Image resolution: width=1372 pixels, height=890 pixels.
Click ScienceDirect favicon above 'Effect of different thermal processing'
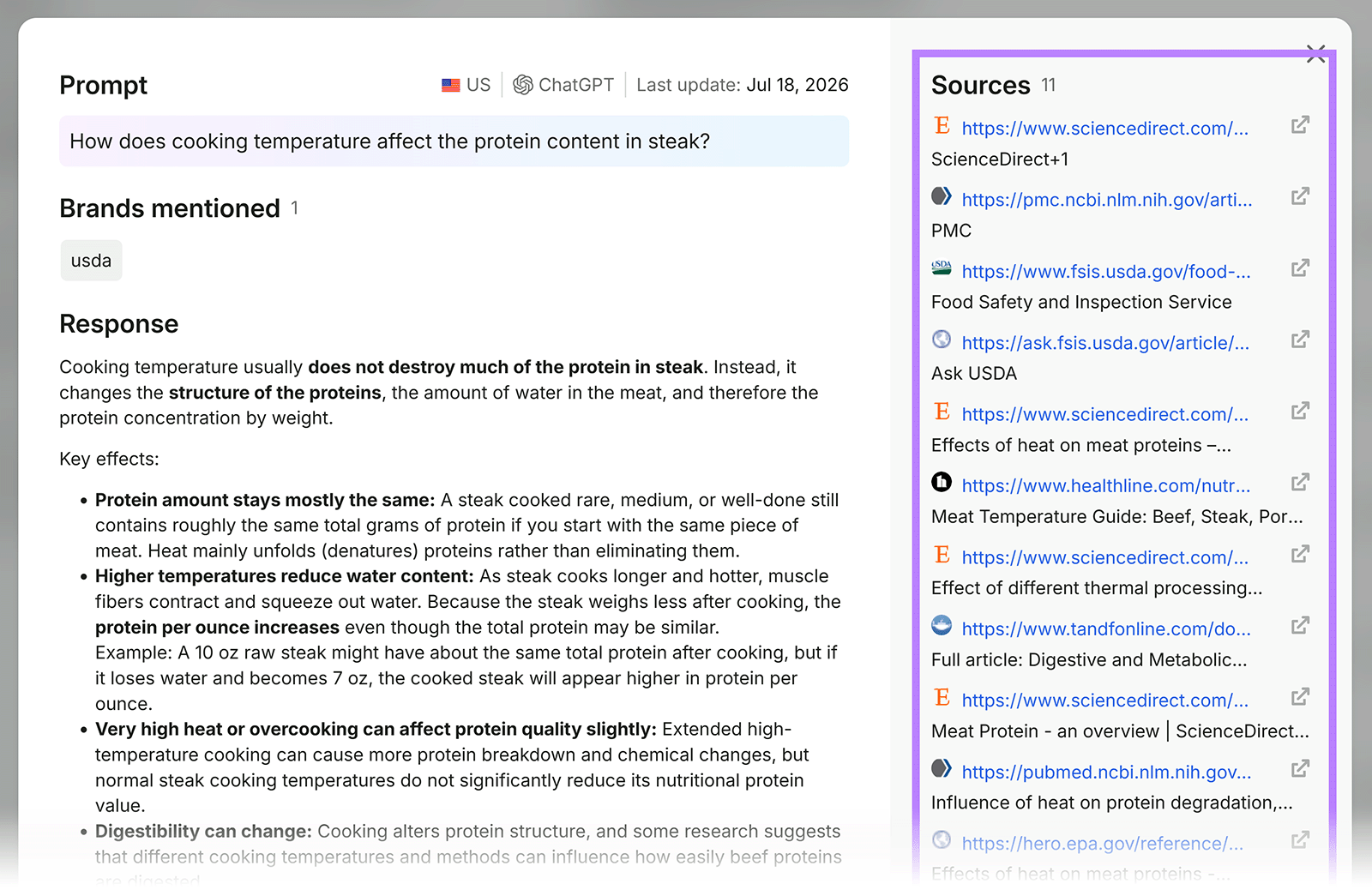point(942,554)
